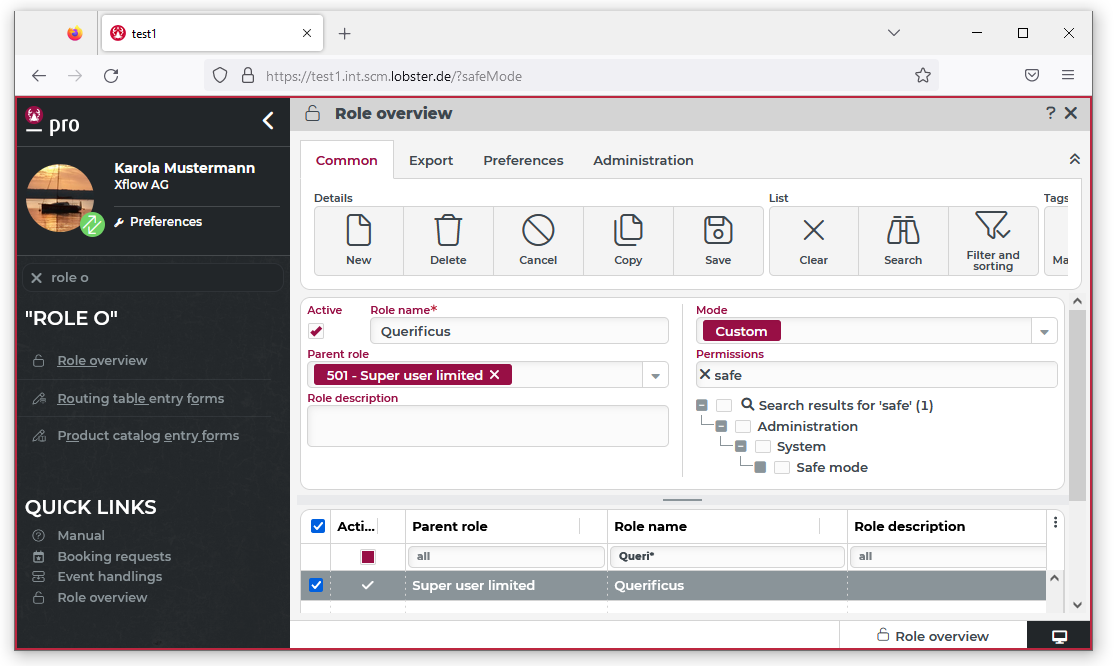Open Pocket save icon in Firefox
Viewport: 1114px width, 666px height.
click(1032, 75)
